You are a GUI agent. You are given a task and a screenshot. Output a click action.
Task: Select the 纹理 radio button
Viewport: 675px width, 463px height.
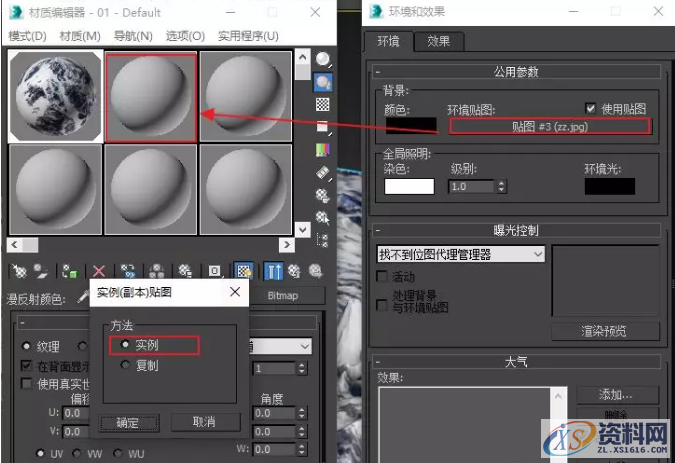(x=26, y=346)
